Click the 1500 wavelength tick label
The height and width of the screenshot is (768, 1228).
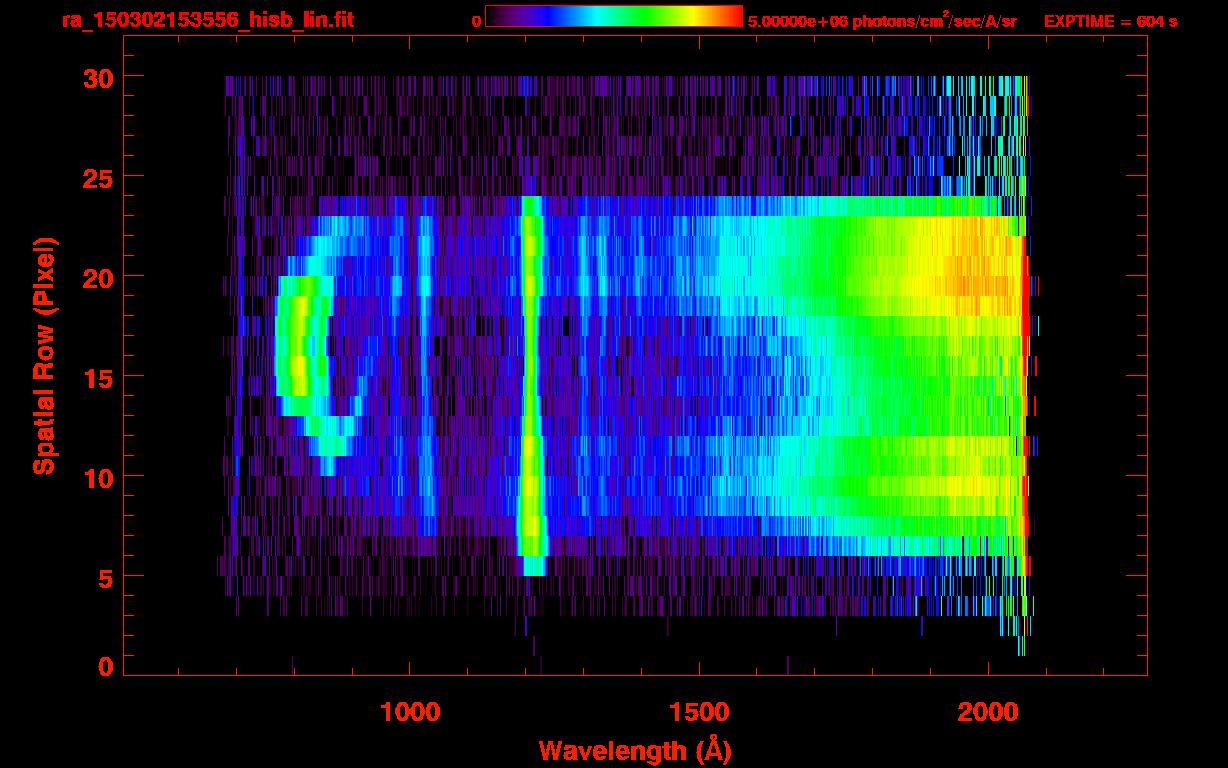(699, 712)
